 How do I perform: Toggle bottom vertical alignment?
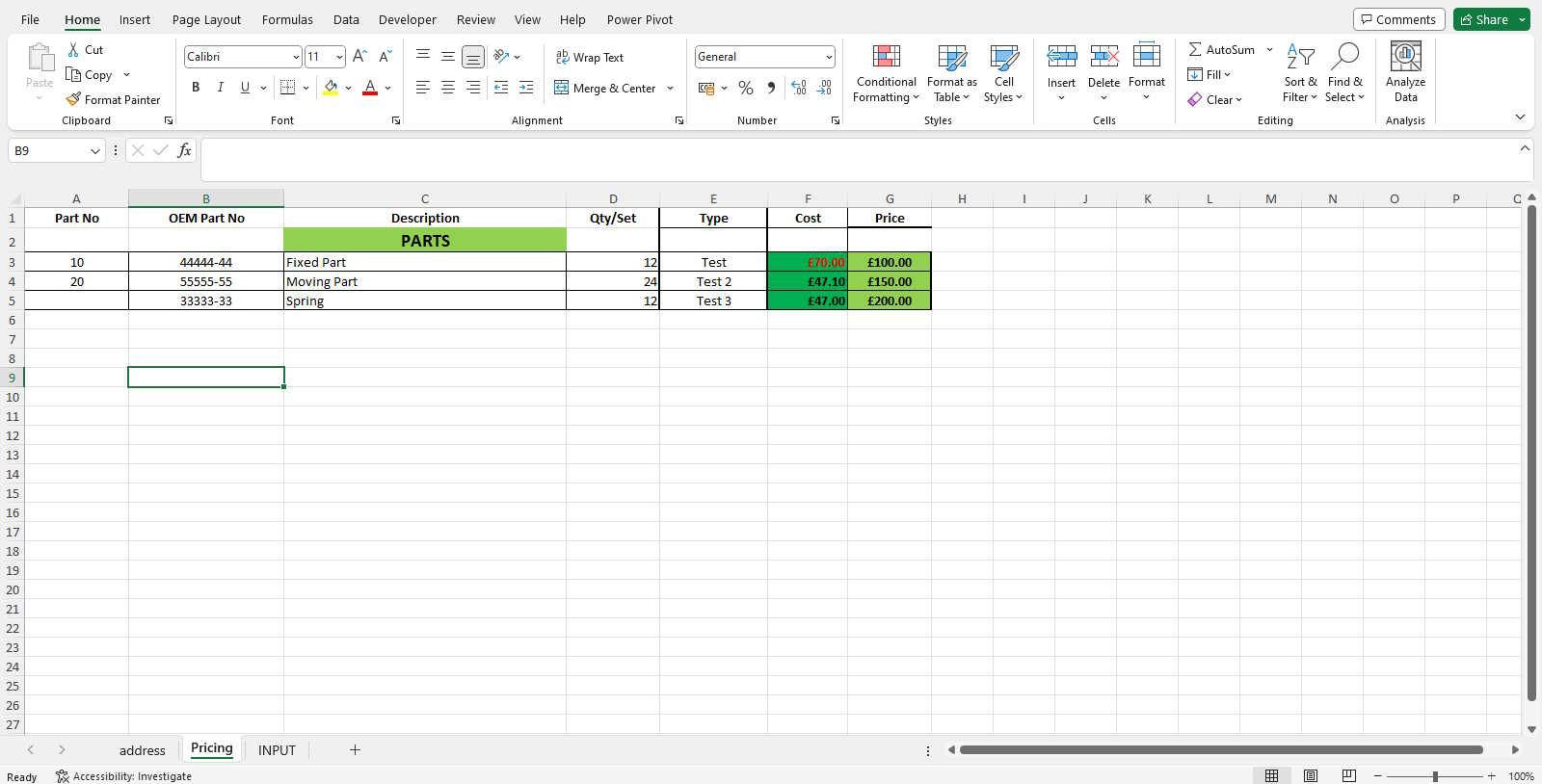pos(473,57)
